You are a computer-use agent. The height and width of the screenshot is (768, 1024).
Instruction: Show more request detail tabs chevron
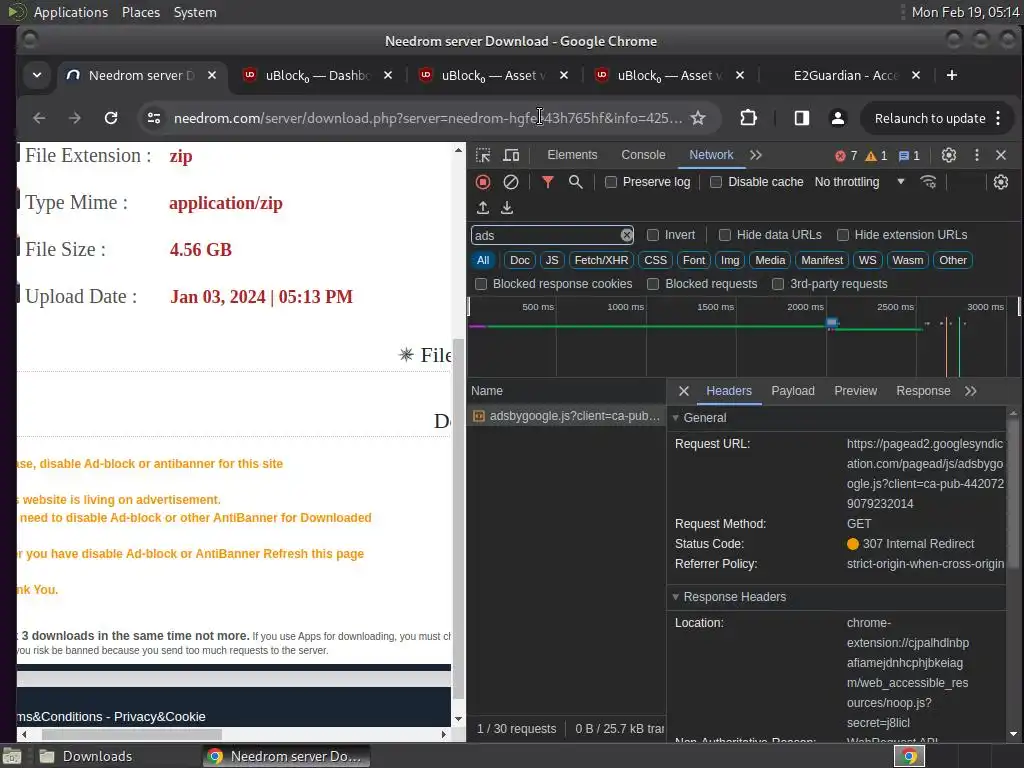[x=970, y=391]
